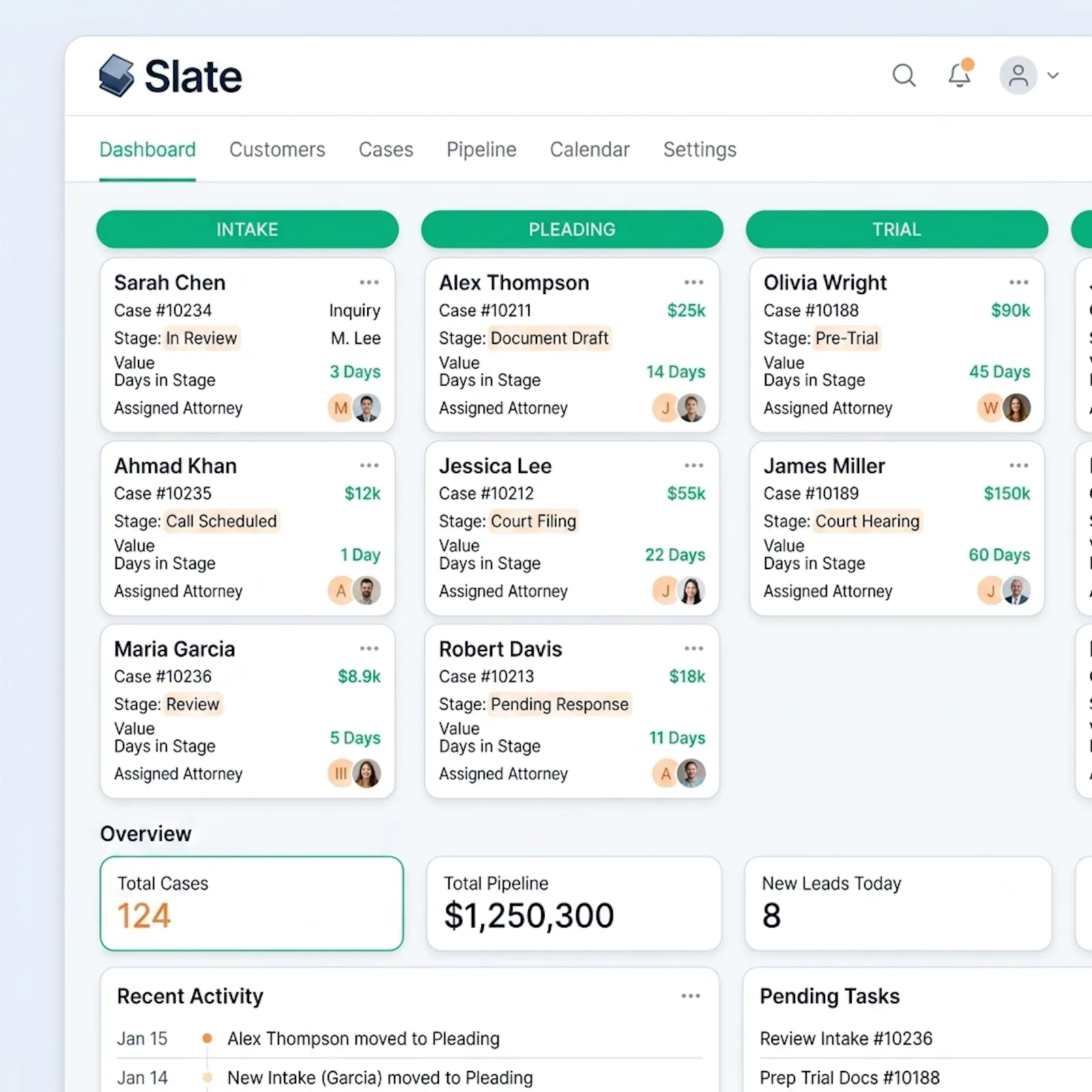Image resolution: width=1092 pixels, height=1092 pixels.
Task: Click Ahmad Khan's attorney A initial badge
Action: click(x=341, y=591)
